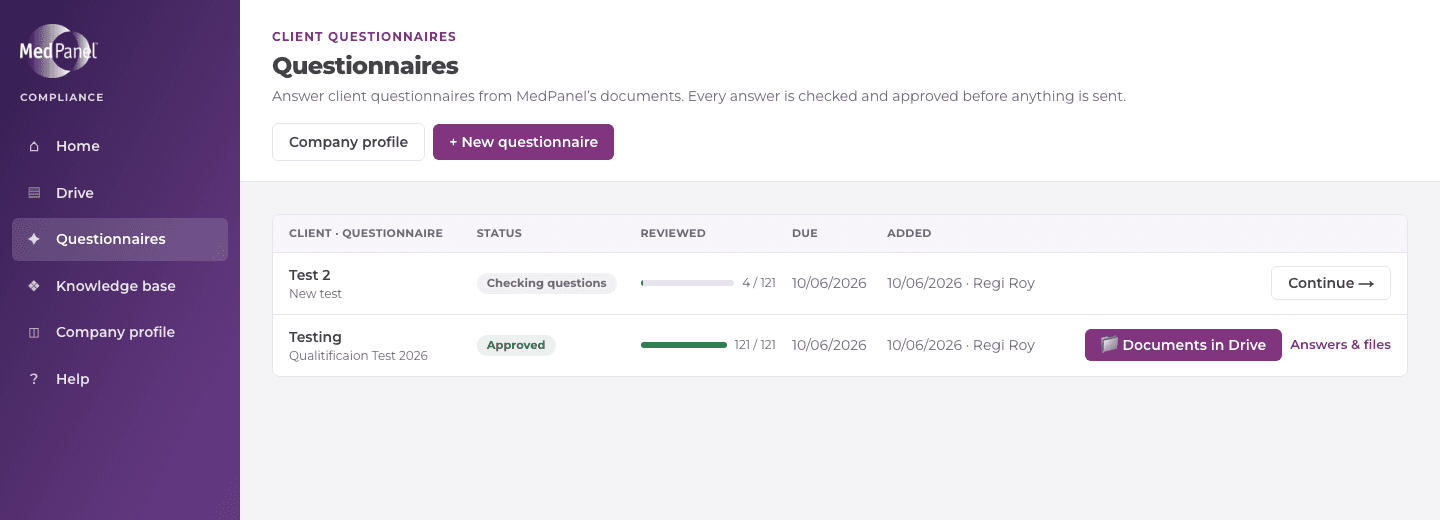The image size is (1440, 520).
Task: Click the Company profile button under heading
Action: [348, 142]
